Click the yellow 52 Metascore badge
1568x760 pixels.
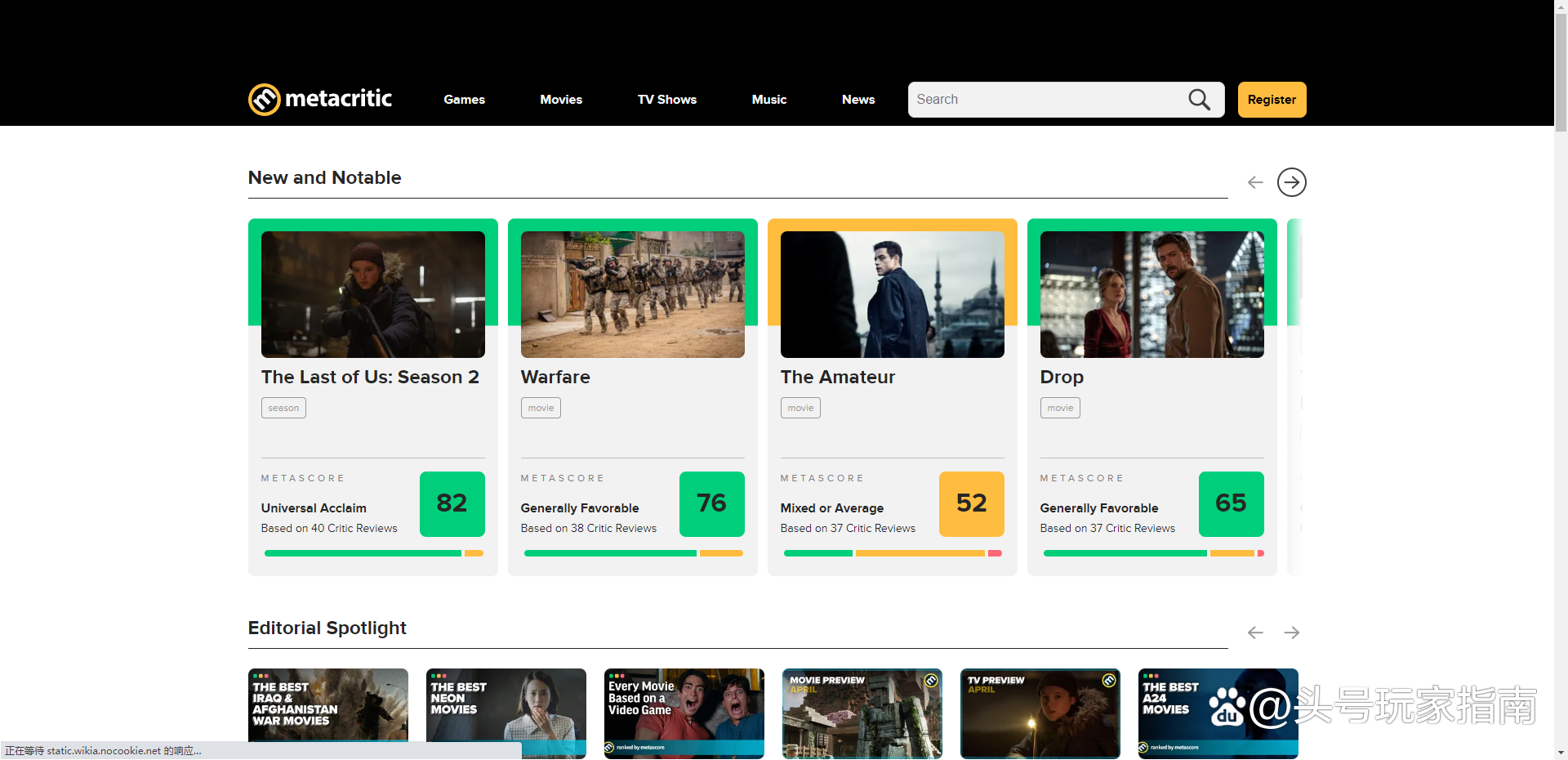tap(971, 503)
